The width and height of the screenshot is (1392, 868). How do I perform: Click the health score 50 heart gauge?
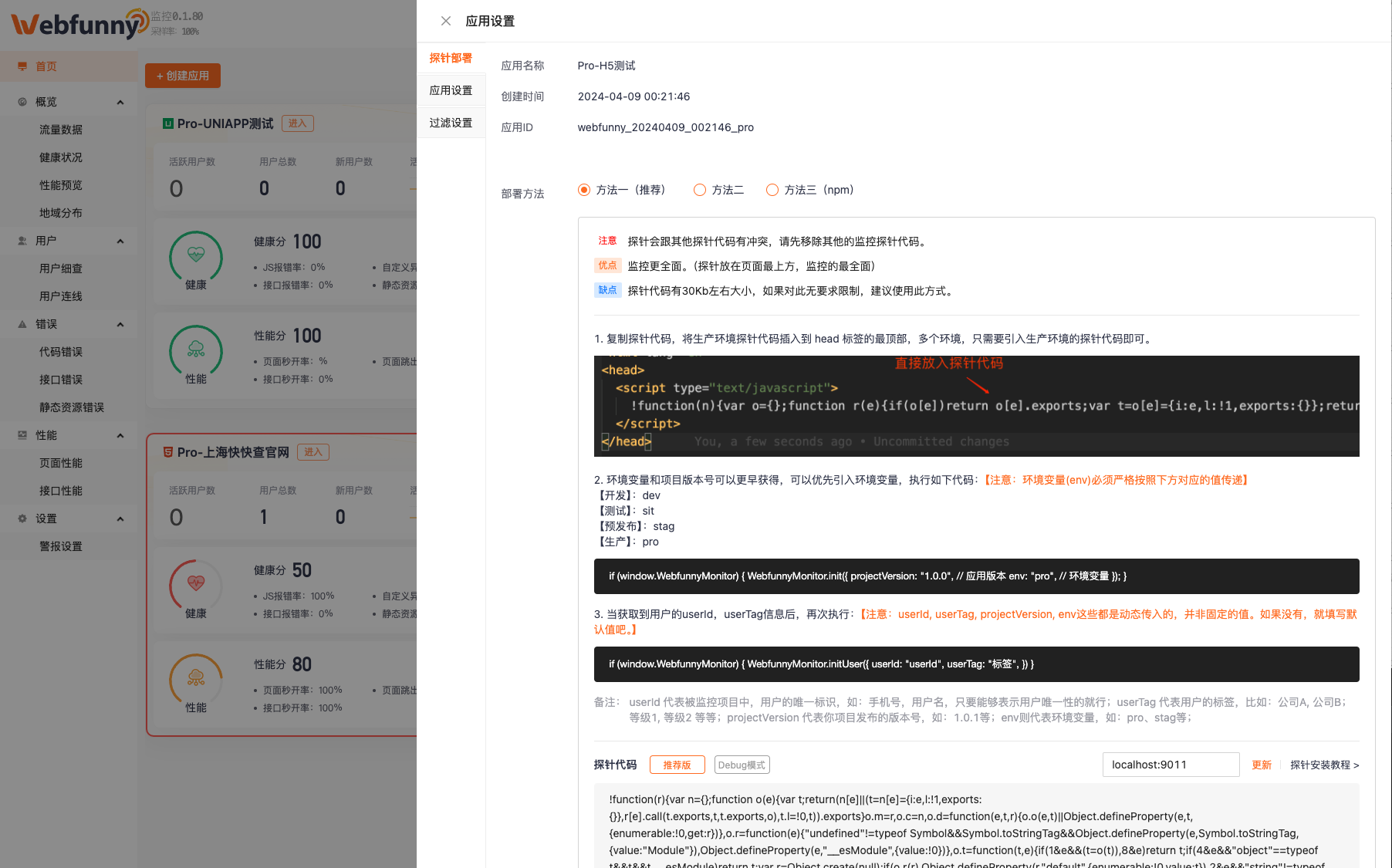pyautogui.click(x=196, y=585)
